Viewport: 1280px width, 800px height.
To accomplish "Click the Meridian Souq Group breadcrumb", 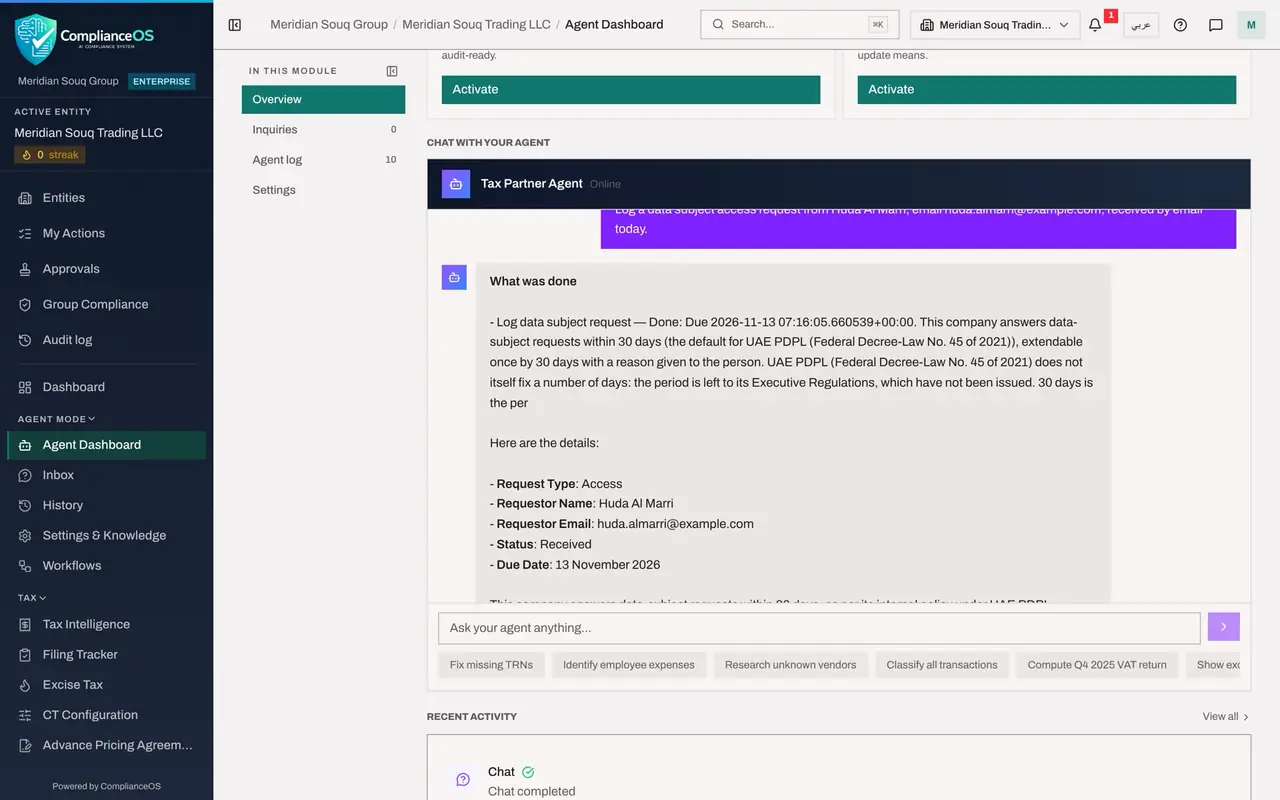I will (x=329, y=24).
